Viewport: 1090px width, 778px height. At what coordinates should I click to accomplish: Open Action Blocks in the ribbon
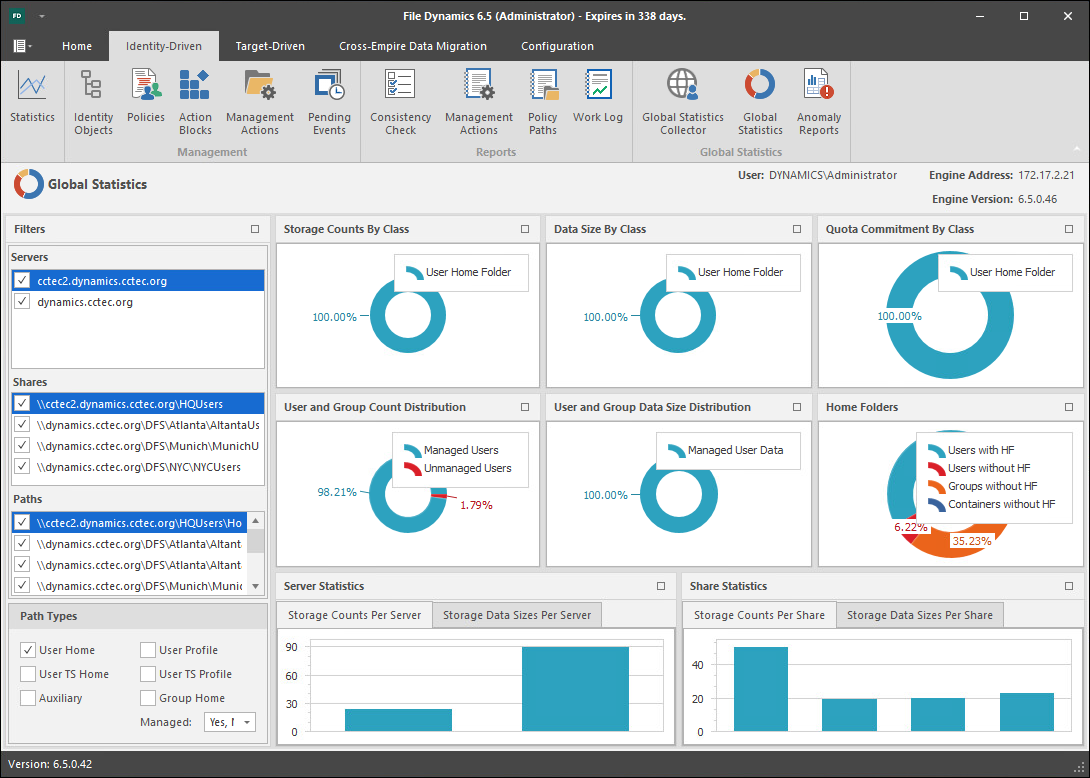coord(195,102)
